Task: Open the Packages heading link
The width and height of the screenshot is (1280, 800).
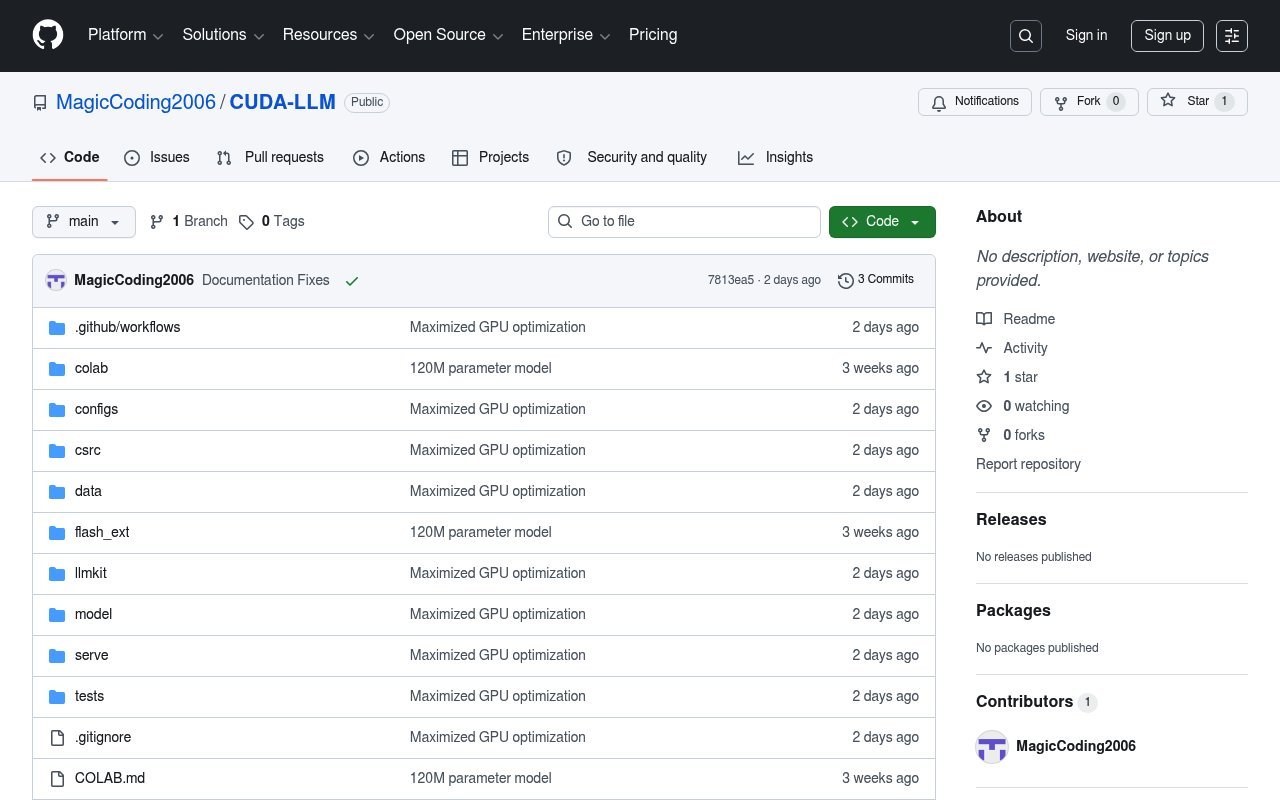Action: point(1013,611)
